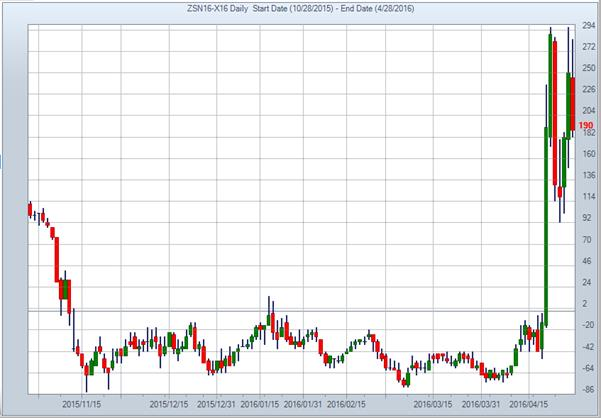The height and width of the screenshot is (418, 601).
Task: Click the 250 price axis label
Action: [587, 66]
